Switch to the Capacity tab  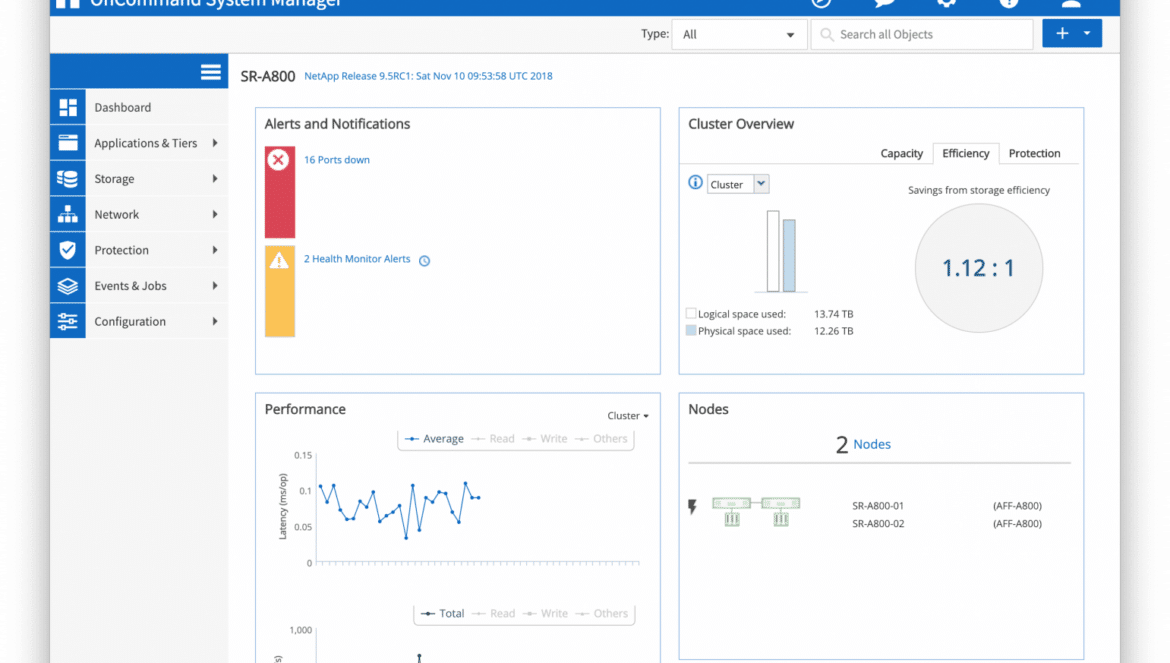coord(901,153)
